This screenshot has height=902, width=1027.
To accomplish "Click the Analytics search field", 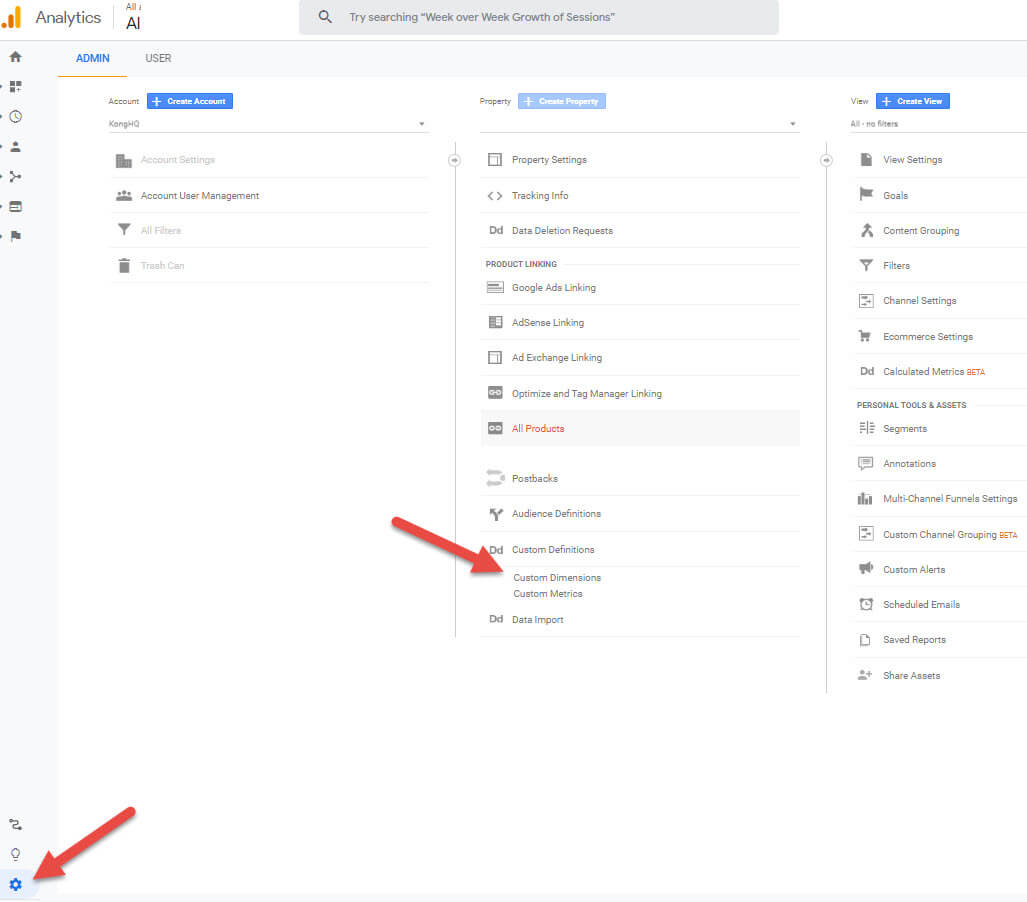I will 539,17.
